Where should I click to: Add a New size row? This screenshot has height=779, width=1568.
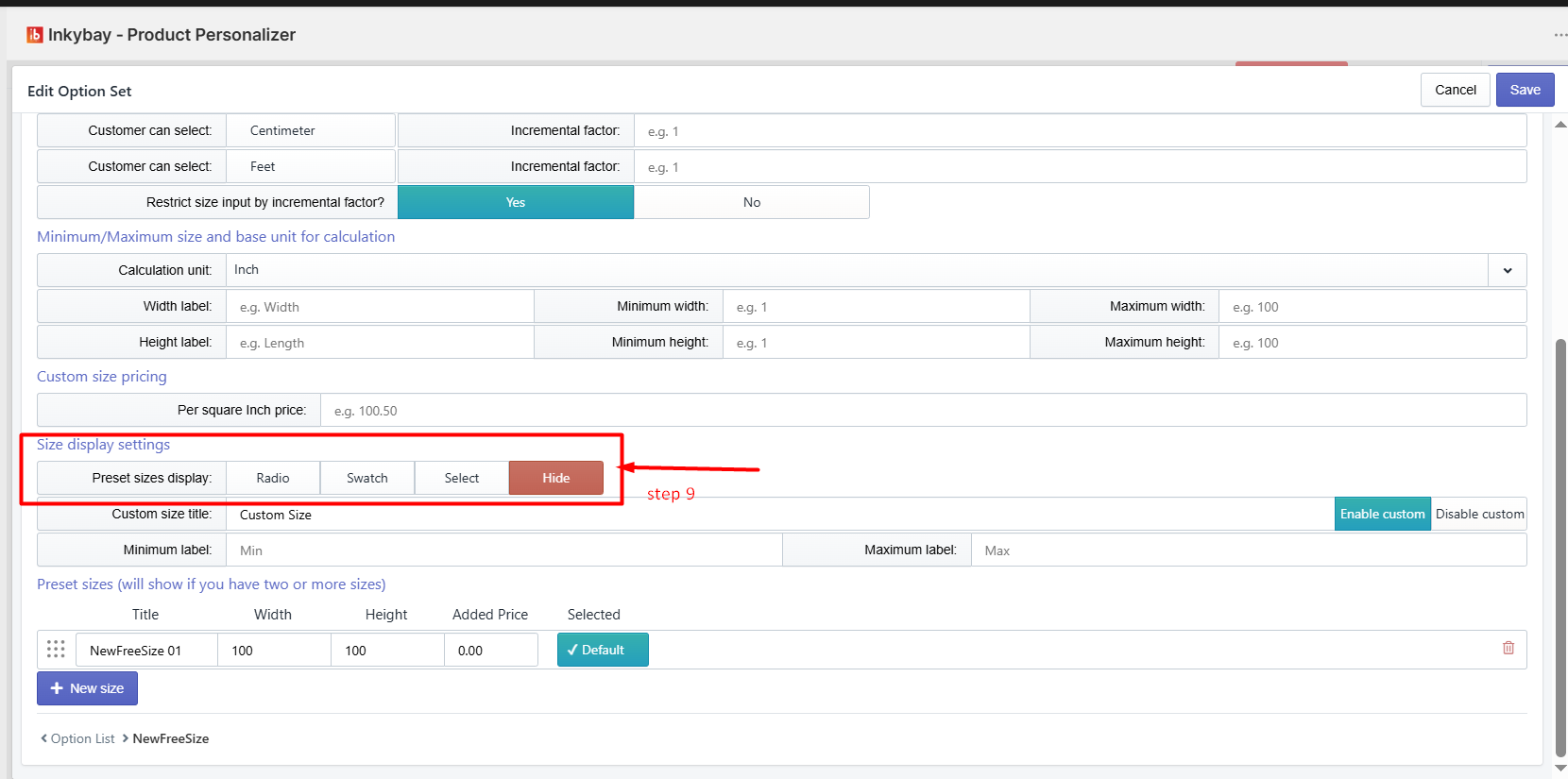point(87,688)
